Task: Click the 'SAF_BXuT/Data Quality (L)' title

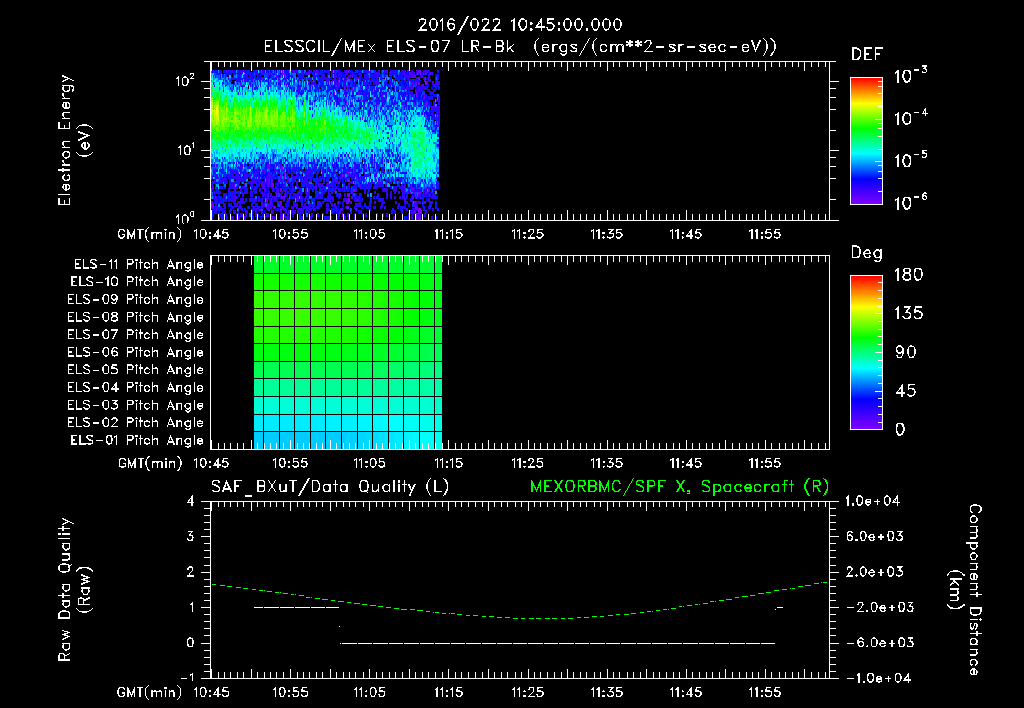Action: tap(330, 487)
